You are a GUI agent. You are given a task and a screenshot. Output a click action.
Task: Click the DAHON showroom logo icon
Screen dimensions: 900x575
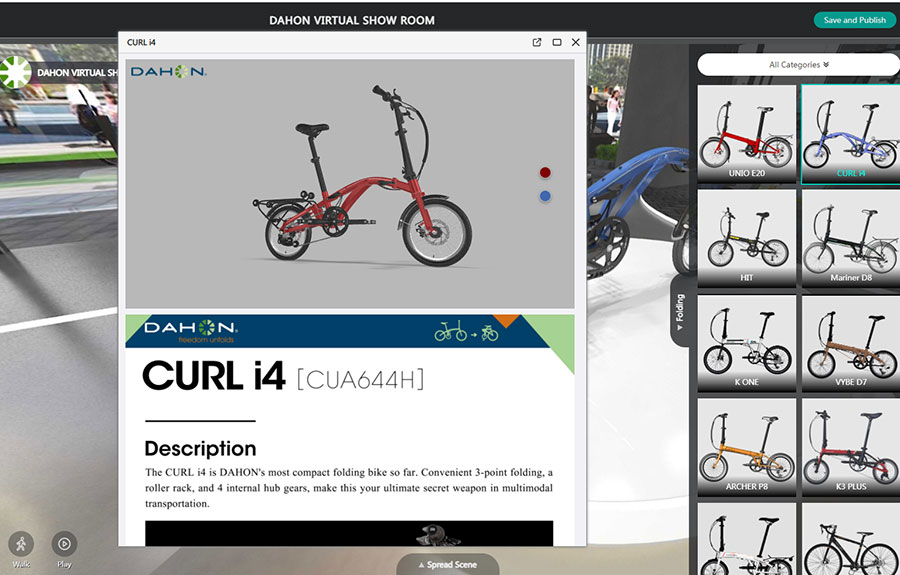click(15, 72)
